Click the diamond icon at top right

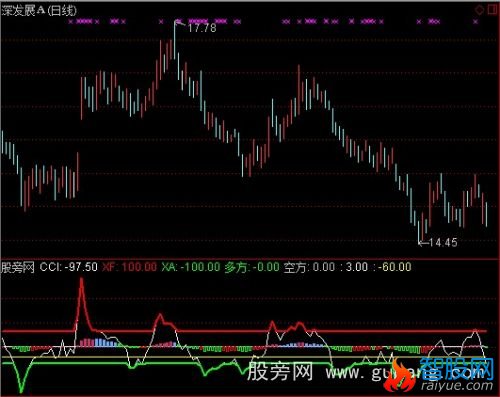(x=480, y=10)
